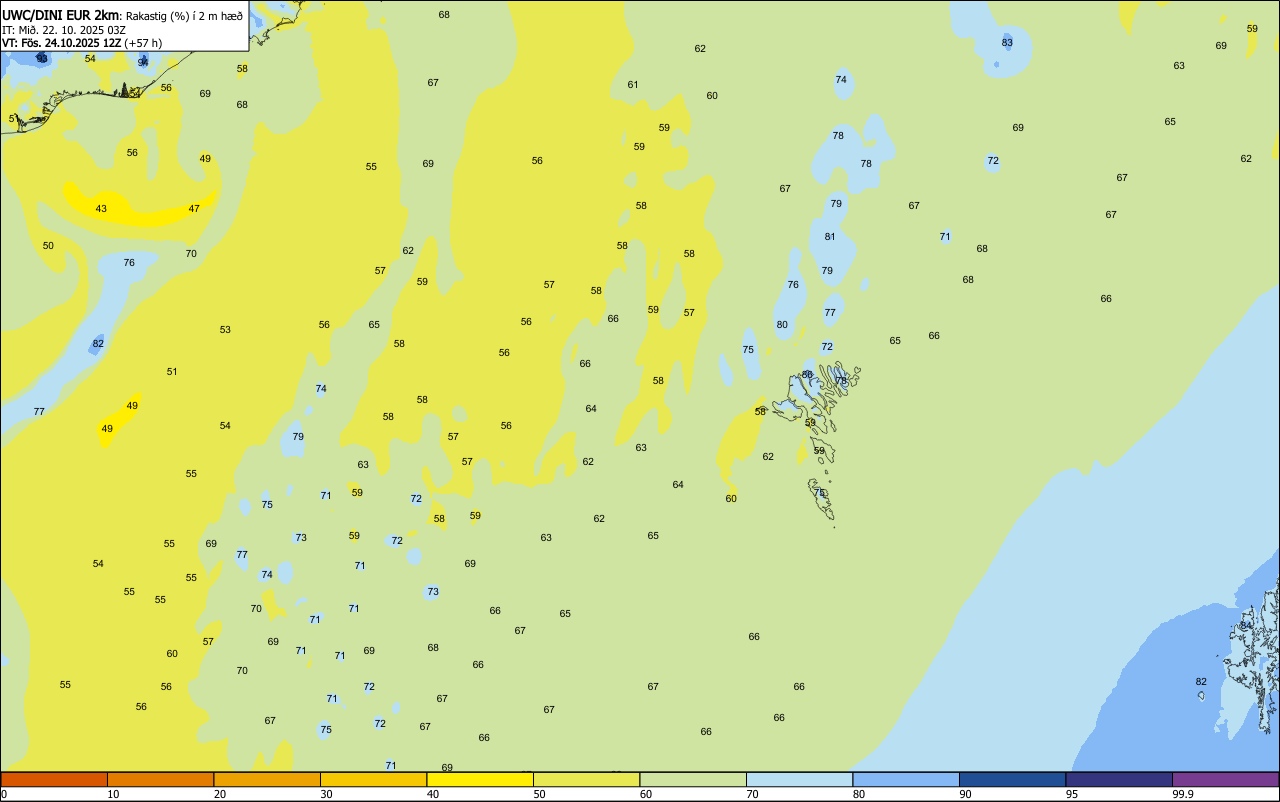
Task: Pick the 50–60 pale yellow legend band
Action: coord(586,779)
